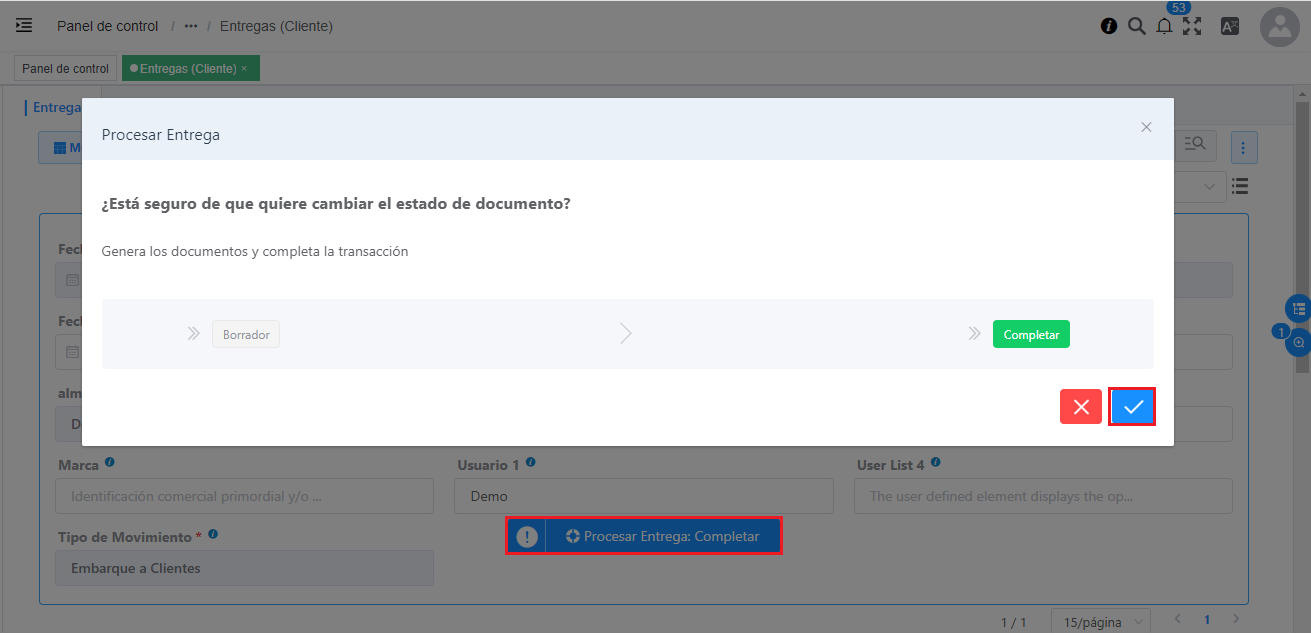Click the Usuario 1 field
Screen dimensions: 1311x636
click(643, 496)
